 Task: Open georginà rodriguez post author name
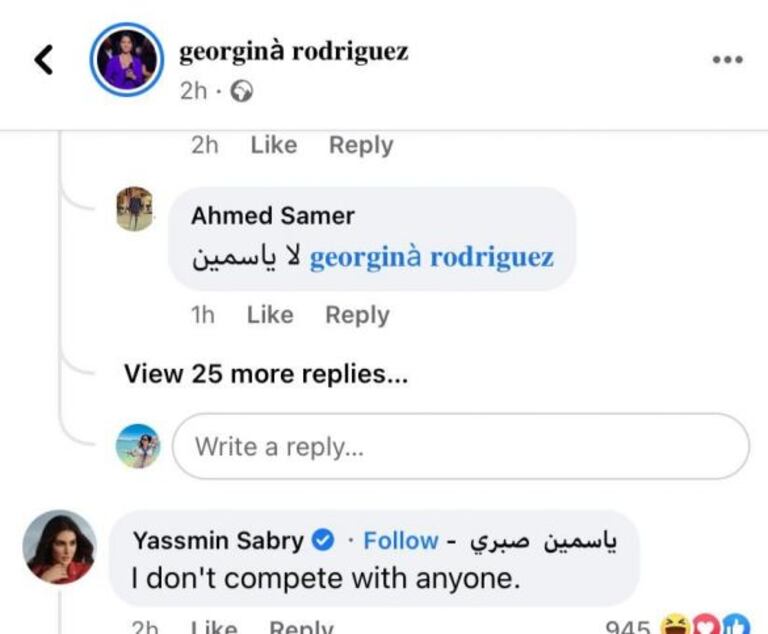coord(293,52)
